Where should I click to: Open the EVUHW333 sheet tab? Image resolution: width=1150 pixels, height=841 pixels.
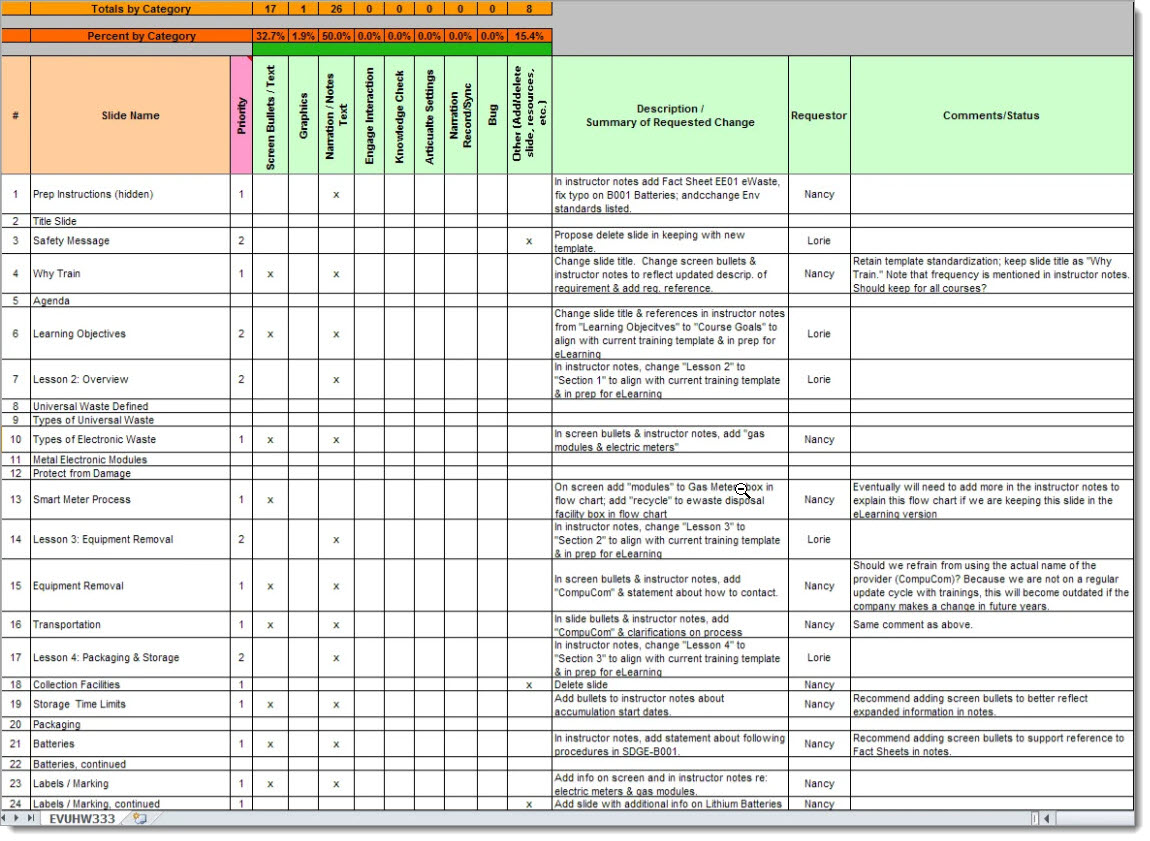coord(82,819)
